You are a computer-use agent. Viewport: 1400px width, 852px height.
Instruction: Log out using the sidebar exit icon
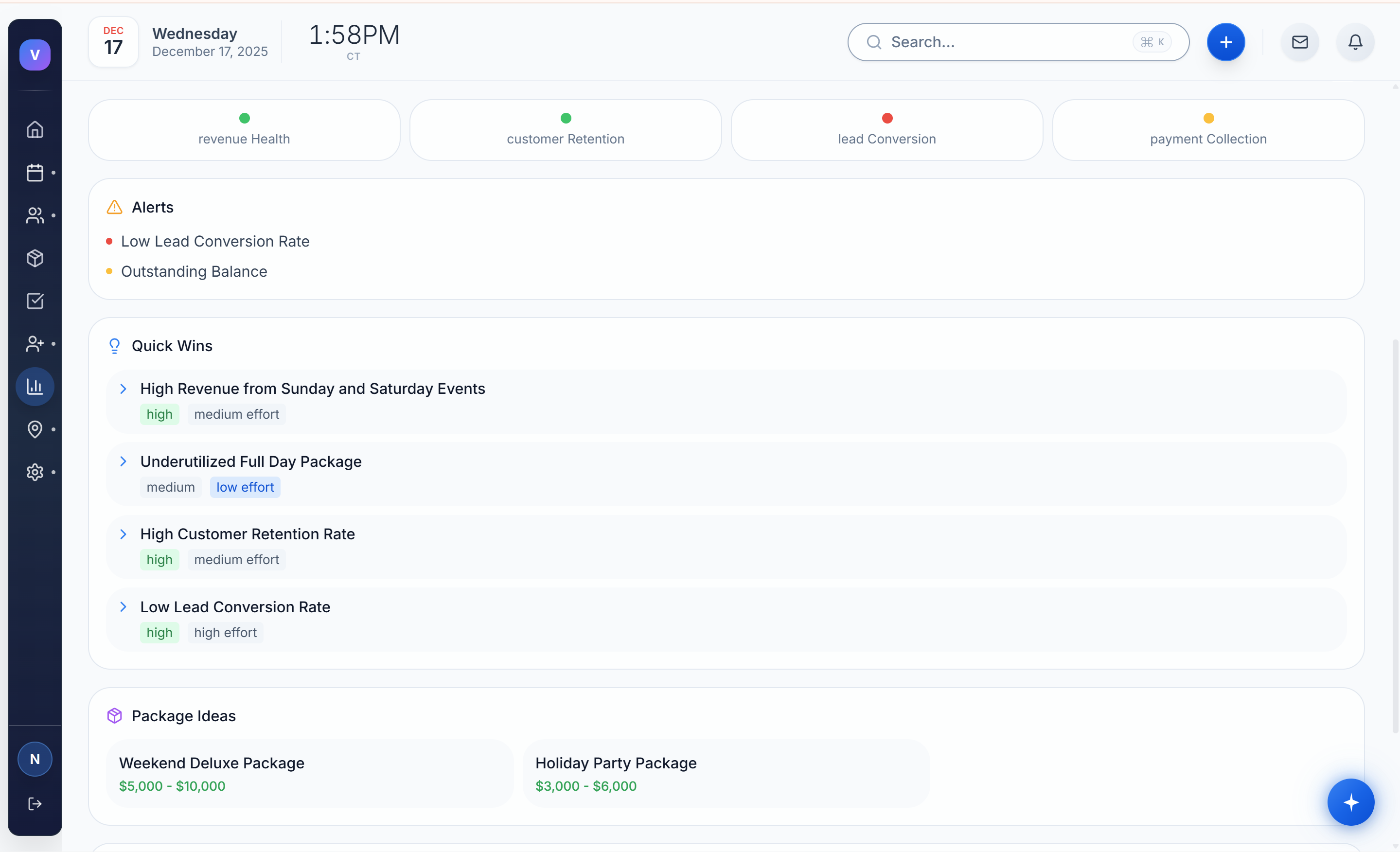pyautogui.click(x=35, y=804)
